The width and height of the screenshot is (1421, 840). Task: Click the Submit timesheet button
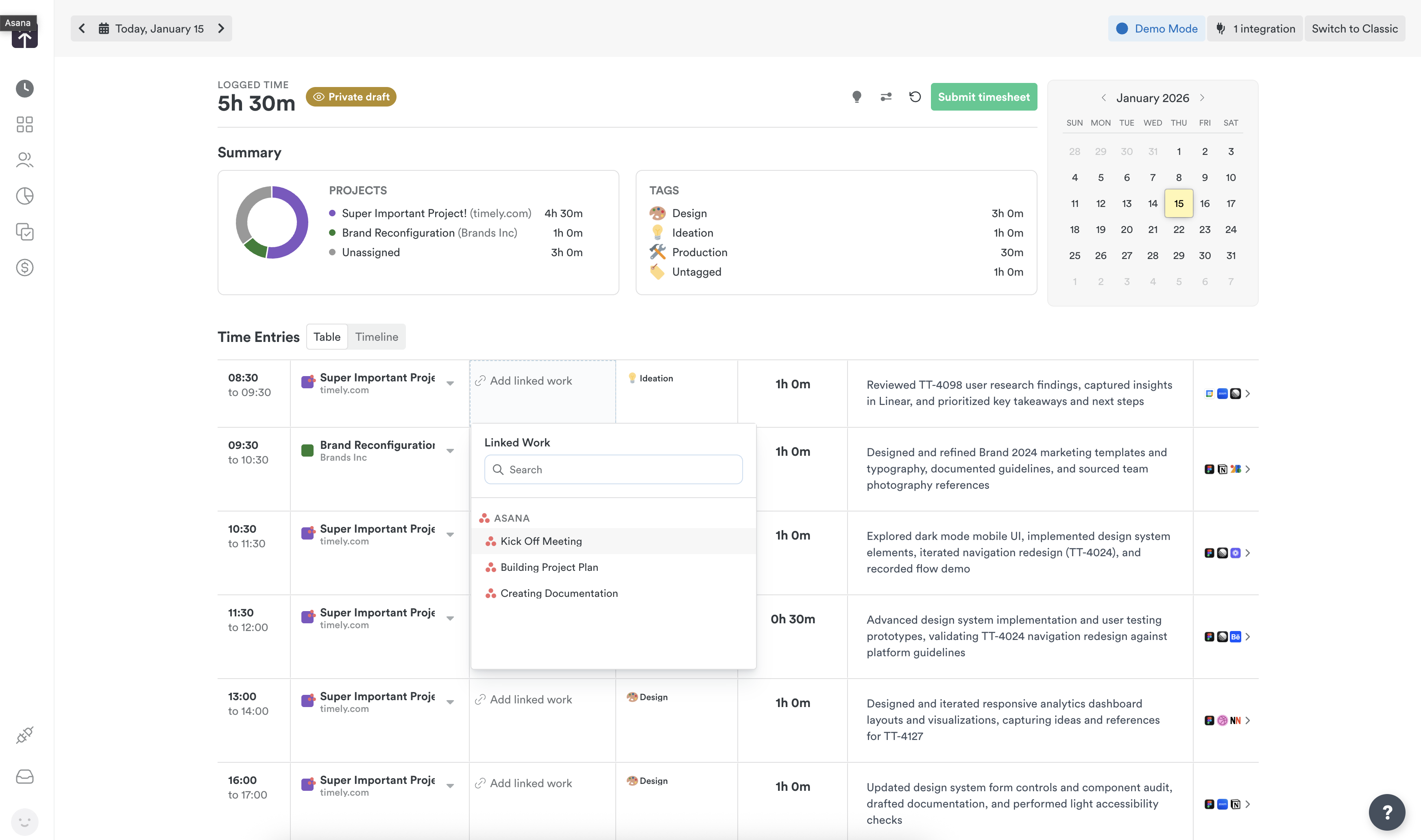point(984,96)
